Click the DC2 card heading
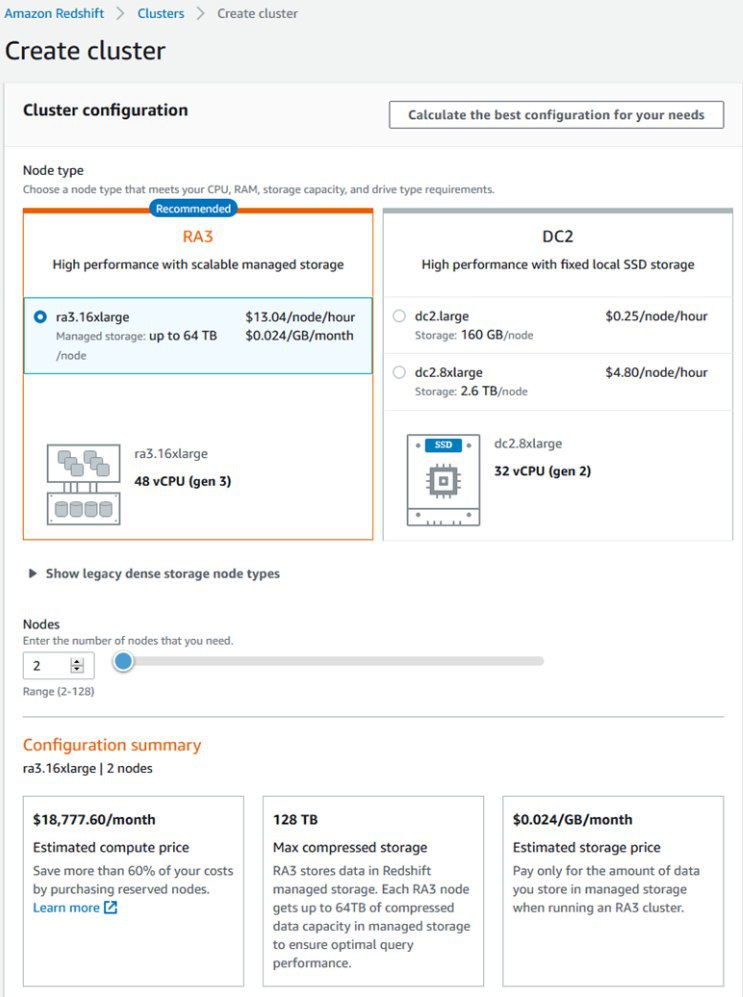743x997 pixels. tap(558, 238)
